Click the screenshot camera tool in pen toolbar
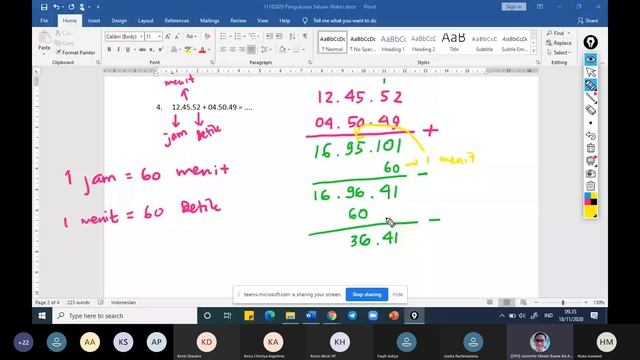Screen dimensions: 640x360 pyautogui.click(x=591, y=173)
